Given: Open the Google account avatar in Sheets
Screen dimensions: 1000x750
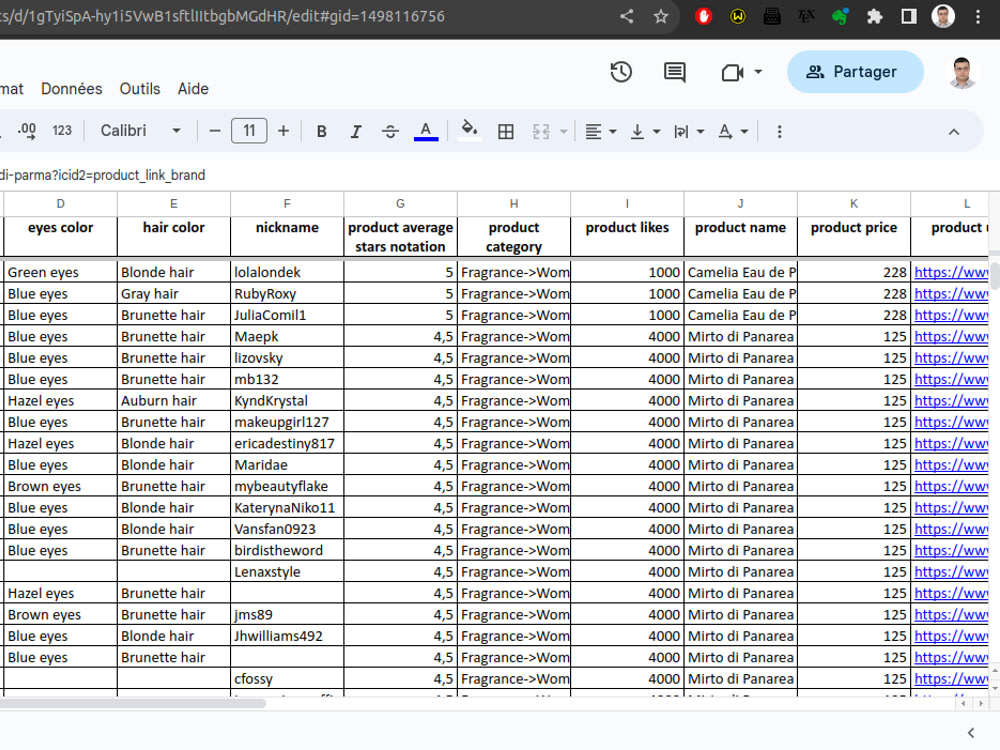Looking at the screenshot, I should coord(961,72).
